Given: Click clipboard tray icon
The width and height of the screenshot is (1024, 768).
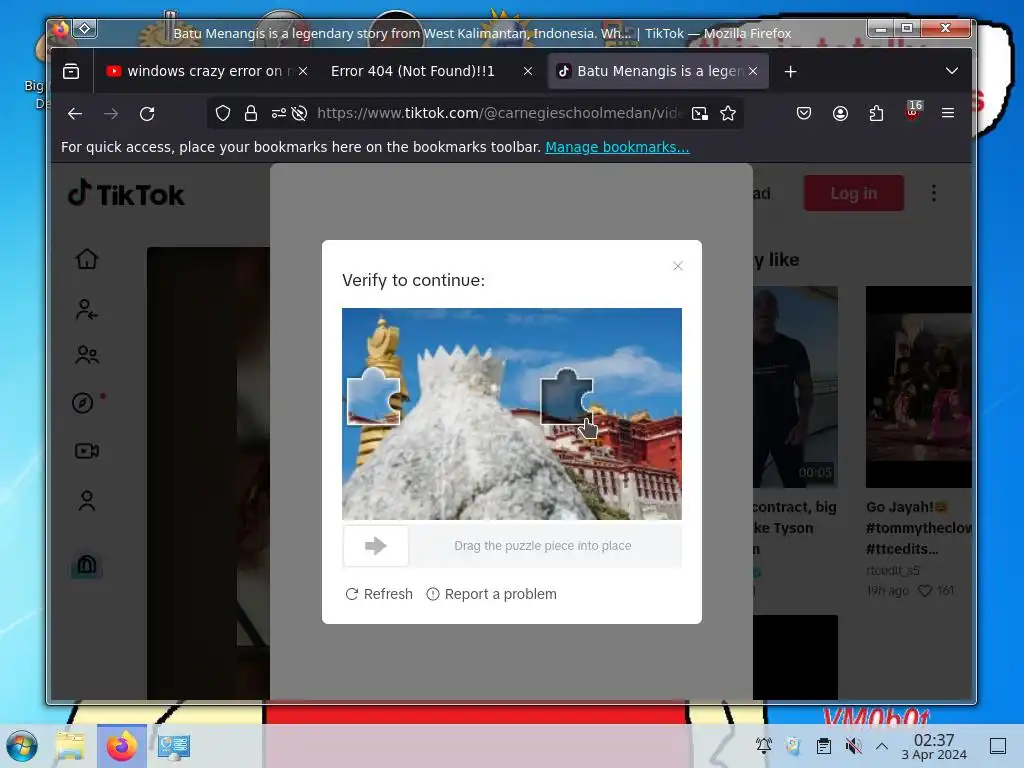Looking at the screenshot, I should pos(824,745).
